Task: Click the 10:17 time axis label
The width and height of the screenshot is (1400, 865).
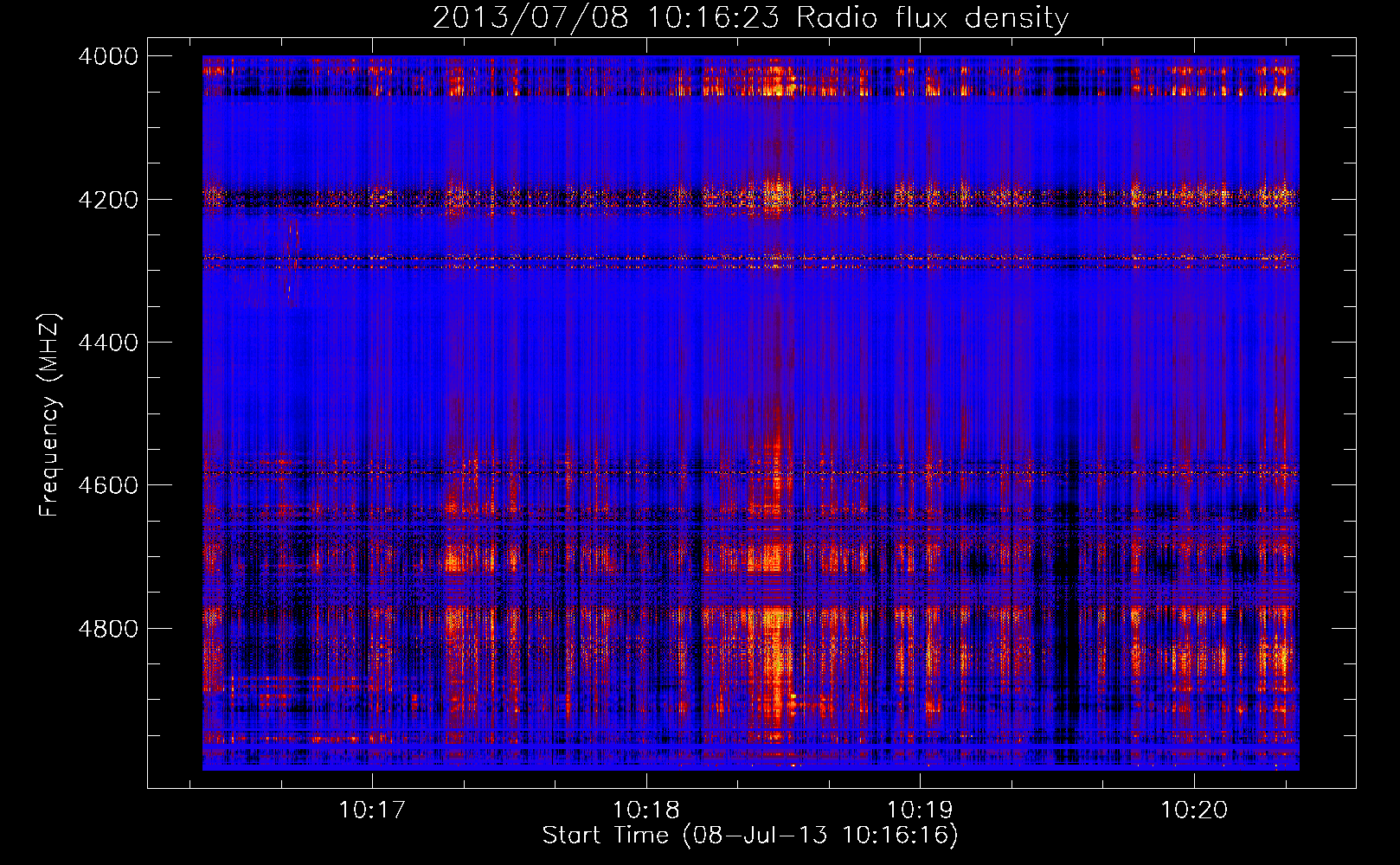Action: 372,811
